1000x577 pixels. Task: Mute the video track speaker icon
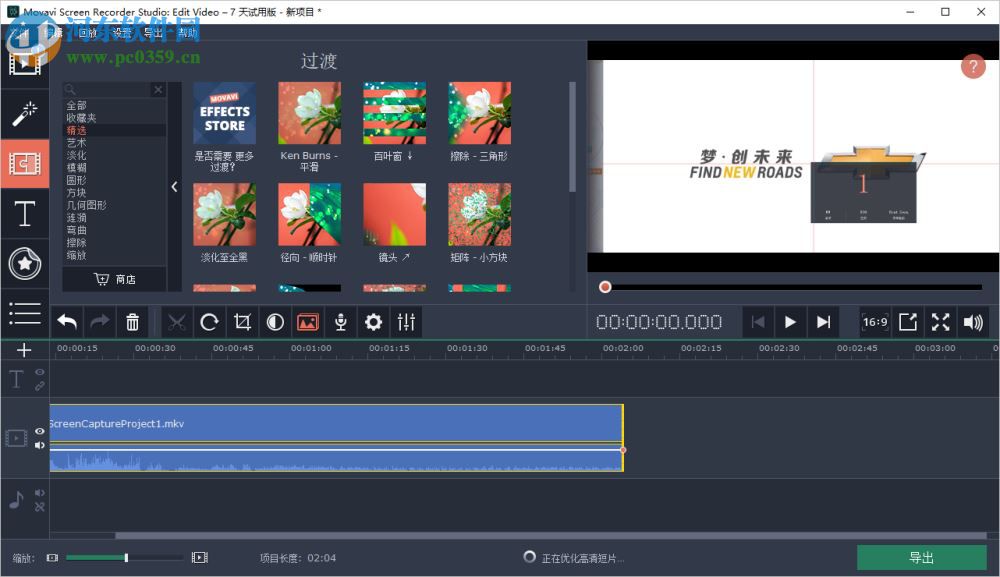pos(39,445)
